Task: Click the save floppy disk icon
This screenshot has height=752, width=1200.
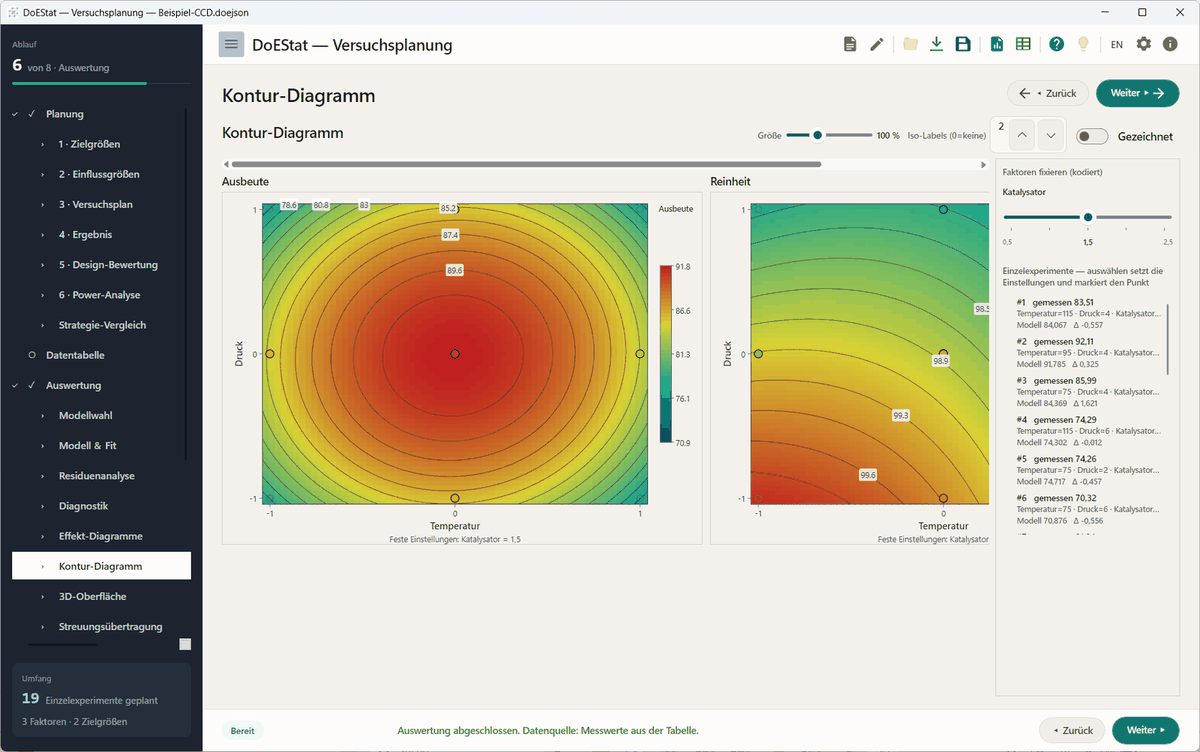Action: tap(963, 44)
